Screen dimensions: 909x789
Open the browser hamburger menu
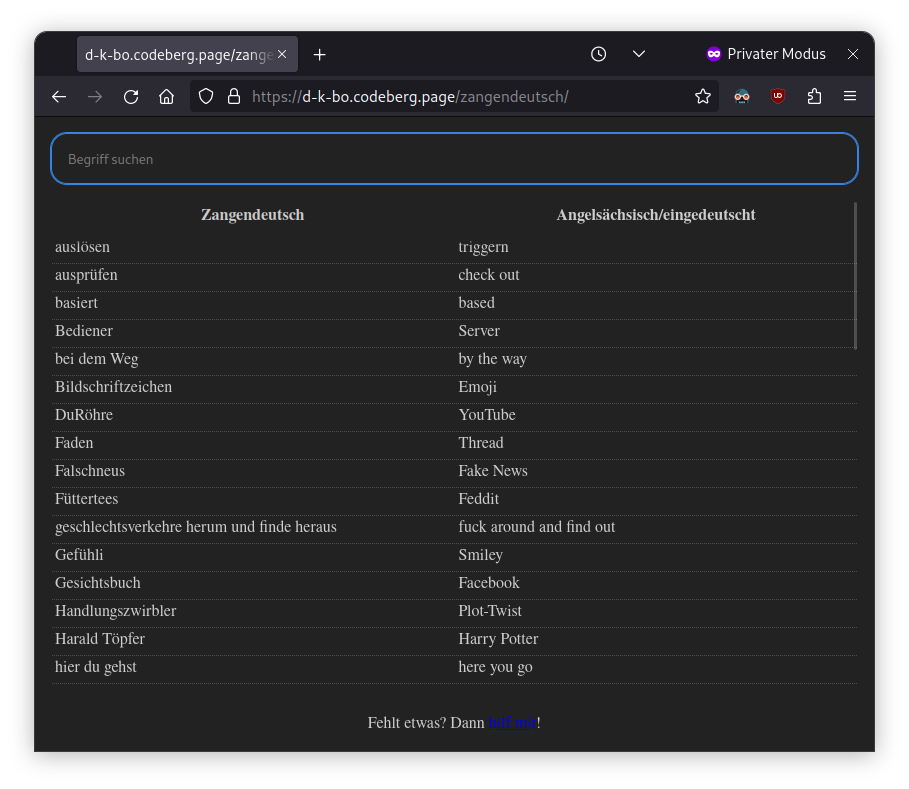point(850,96)
